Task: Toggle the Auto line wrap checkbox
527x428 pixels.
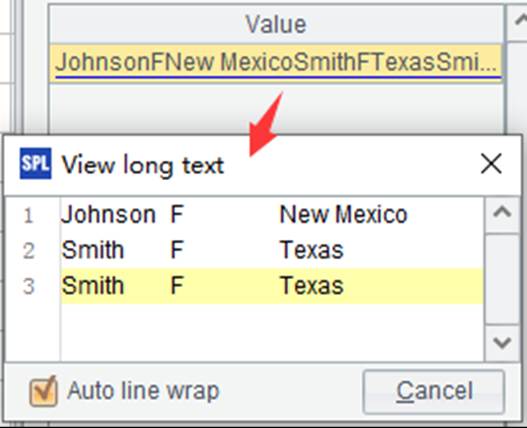Action: [x=43, y=391]
